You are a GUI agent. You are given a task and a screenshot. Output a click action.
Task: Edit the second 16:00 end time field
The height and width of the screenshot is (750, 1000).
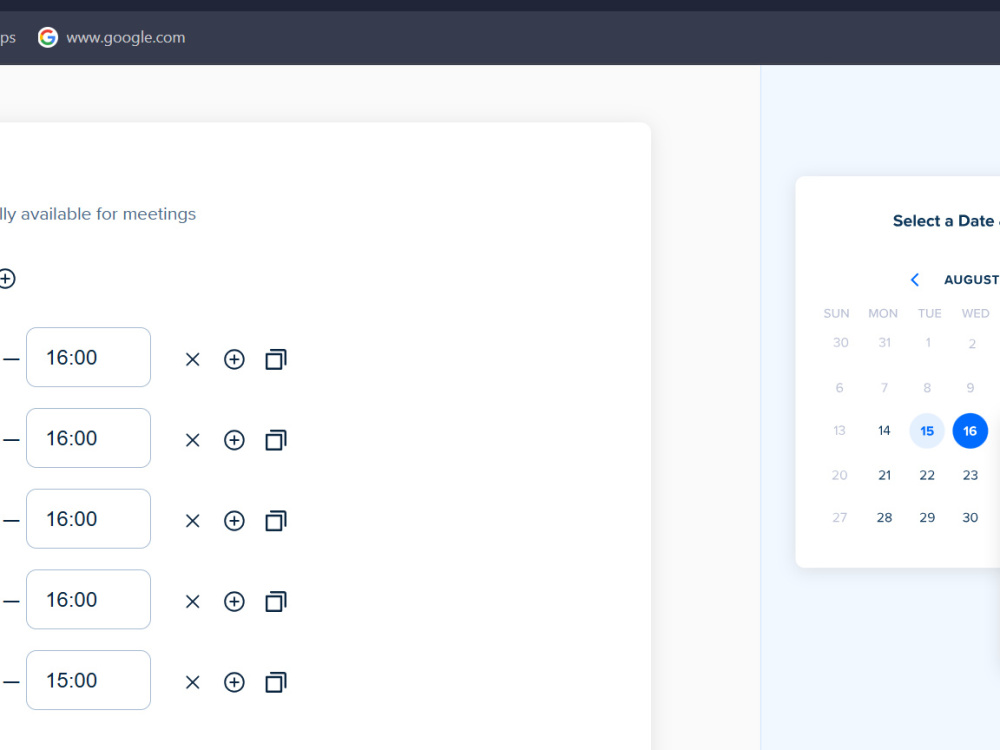[x=89, y=438]
